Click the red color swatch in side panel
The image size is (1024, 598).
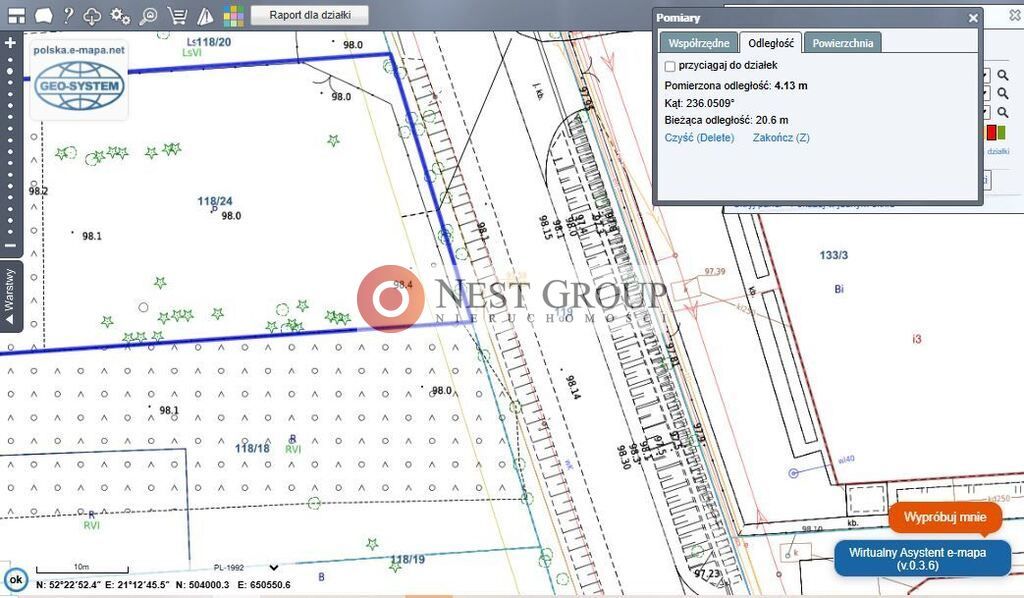click(x=991, y=133)
